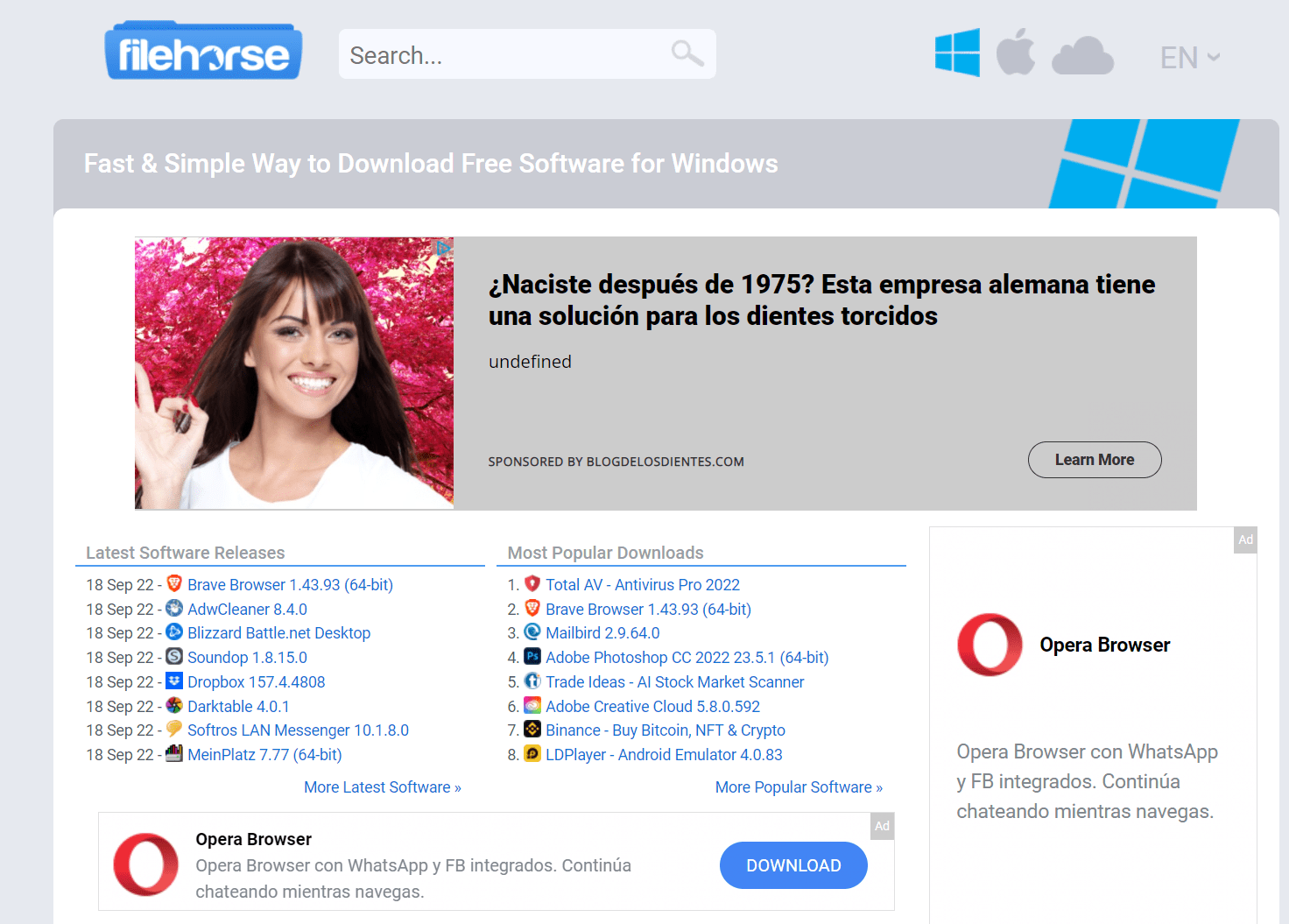Open Adobe Photoshop CC 2022 link

click(687, 658)
